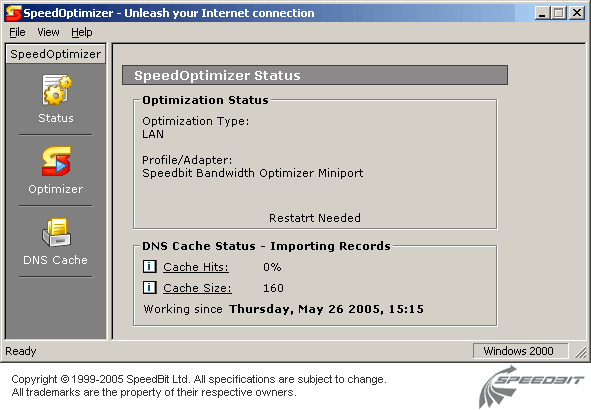
Task: Click the Optimization Status group title
Action: (205, 100)
